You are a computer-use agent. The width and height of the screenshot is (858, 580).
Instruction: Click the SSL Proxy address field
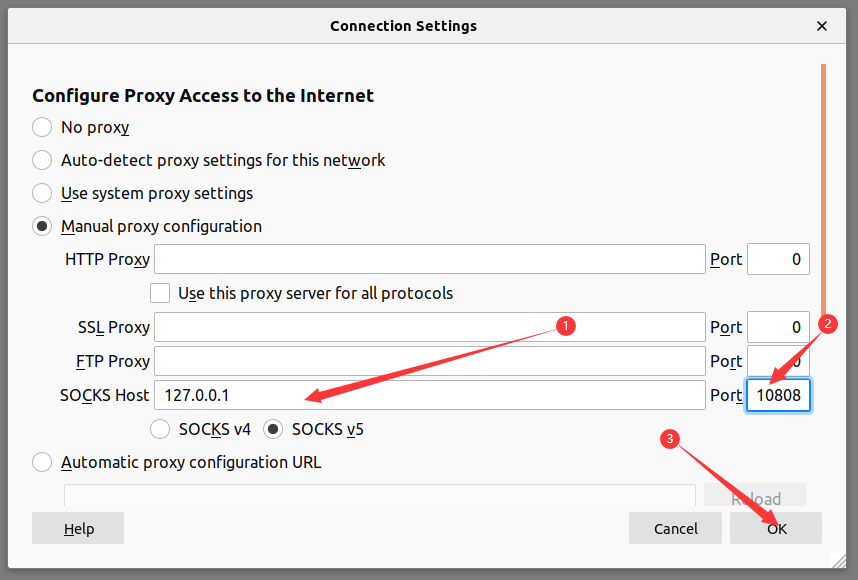coord(430,327)
